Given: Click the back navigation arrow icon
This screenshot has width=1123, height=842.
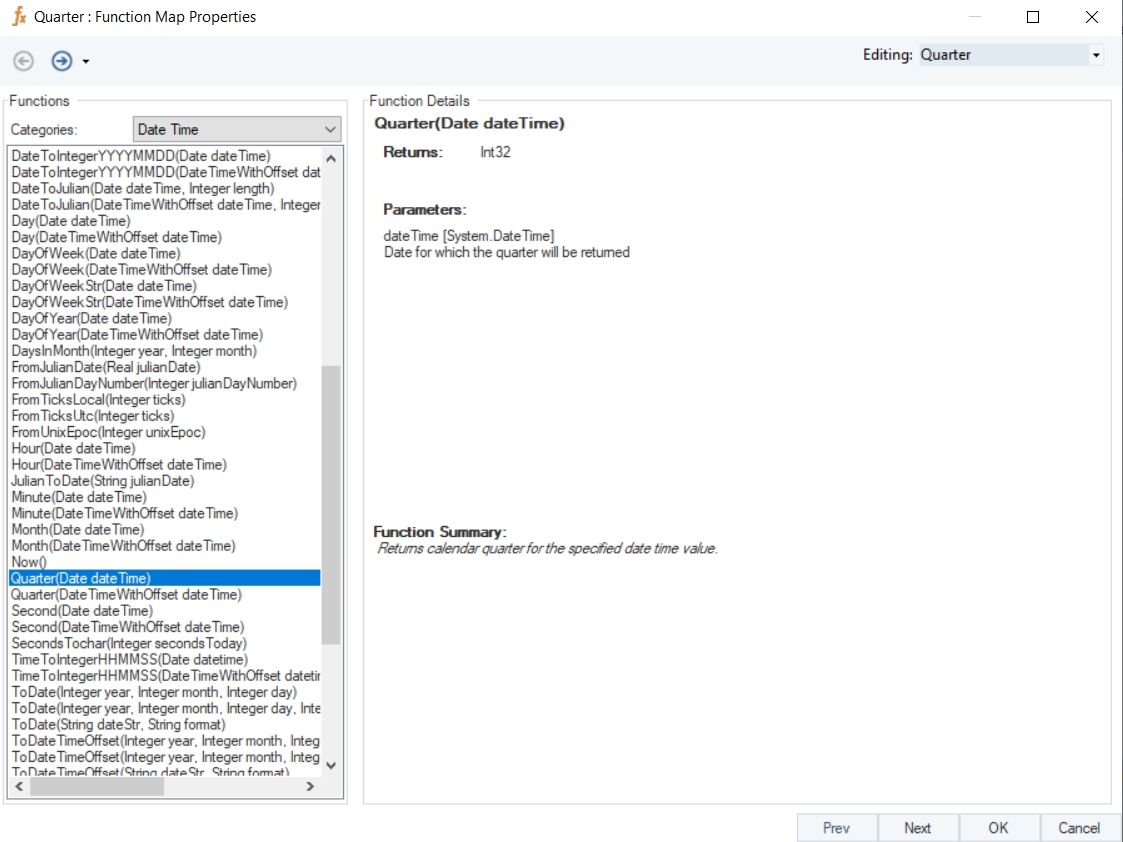Looking at the screenshot, I should coord(24,61).
